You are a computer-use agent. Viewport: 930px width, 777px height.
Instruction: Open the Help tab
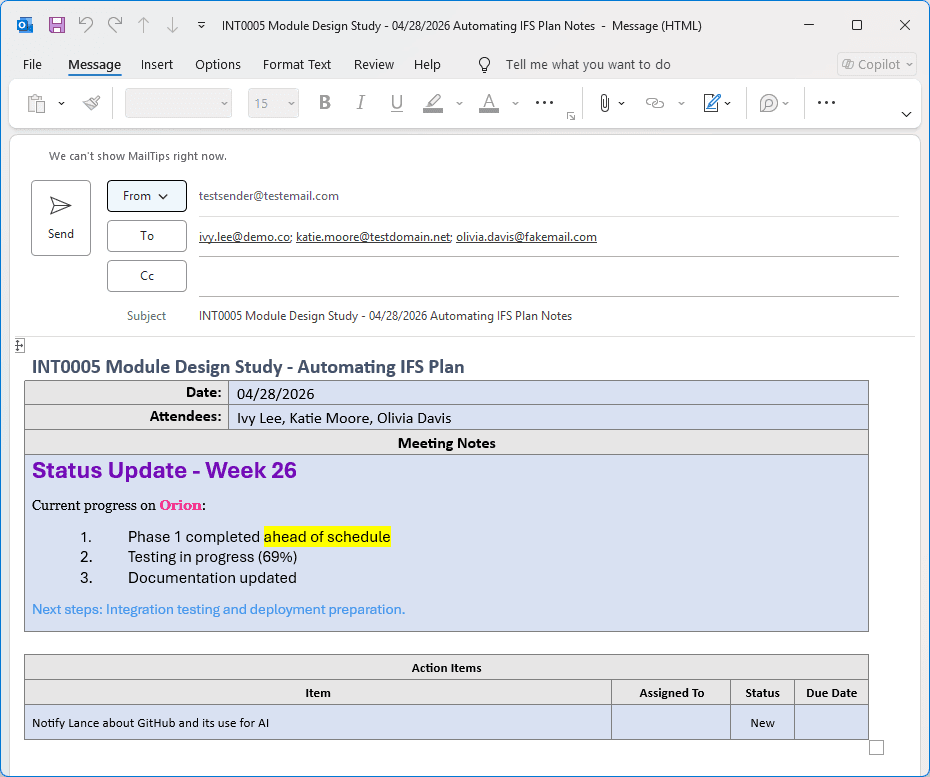point(427,64)
